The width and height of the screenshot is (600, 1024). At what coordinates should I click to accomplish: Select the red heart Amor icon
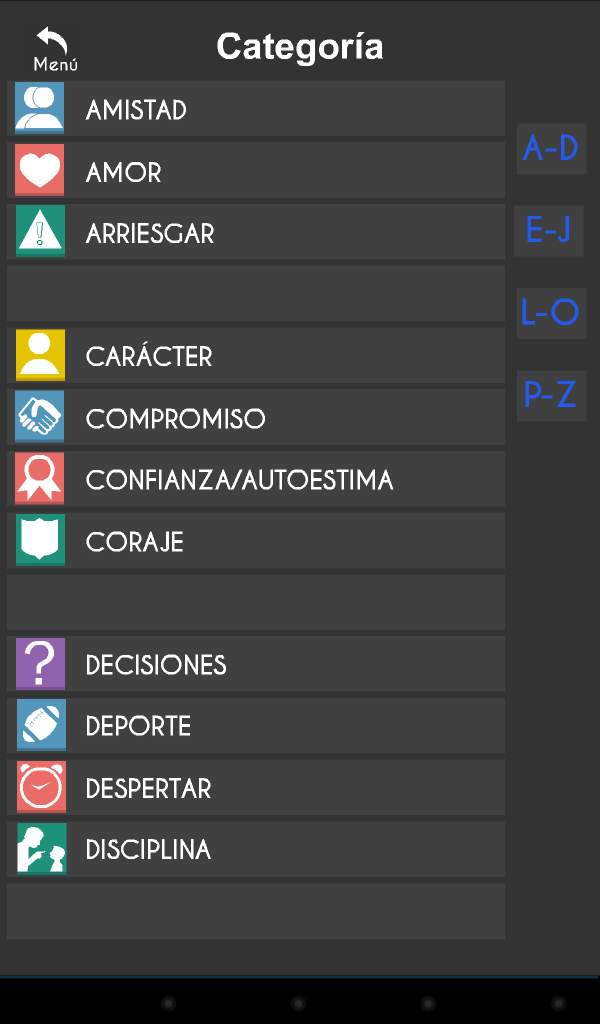pyautogui.click(x=40, y=170)
